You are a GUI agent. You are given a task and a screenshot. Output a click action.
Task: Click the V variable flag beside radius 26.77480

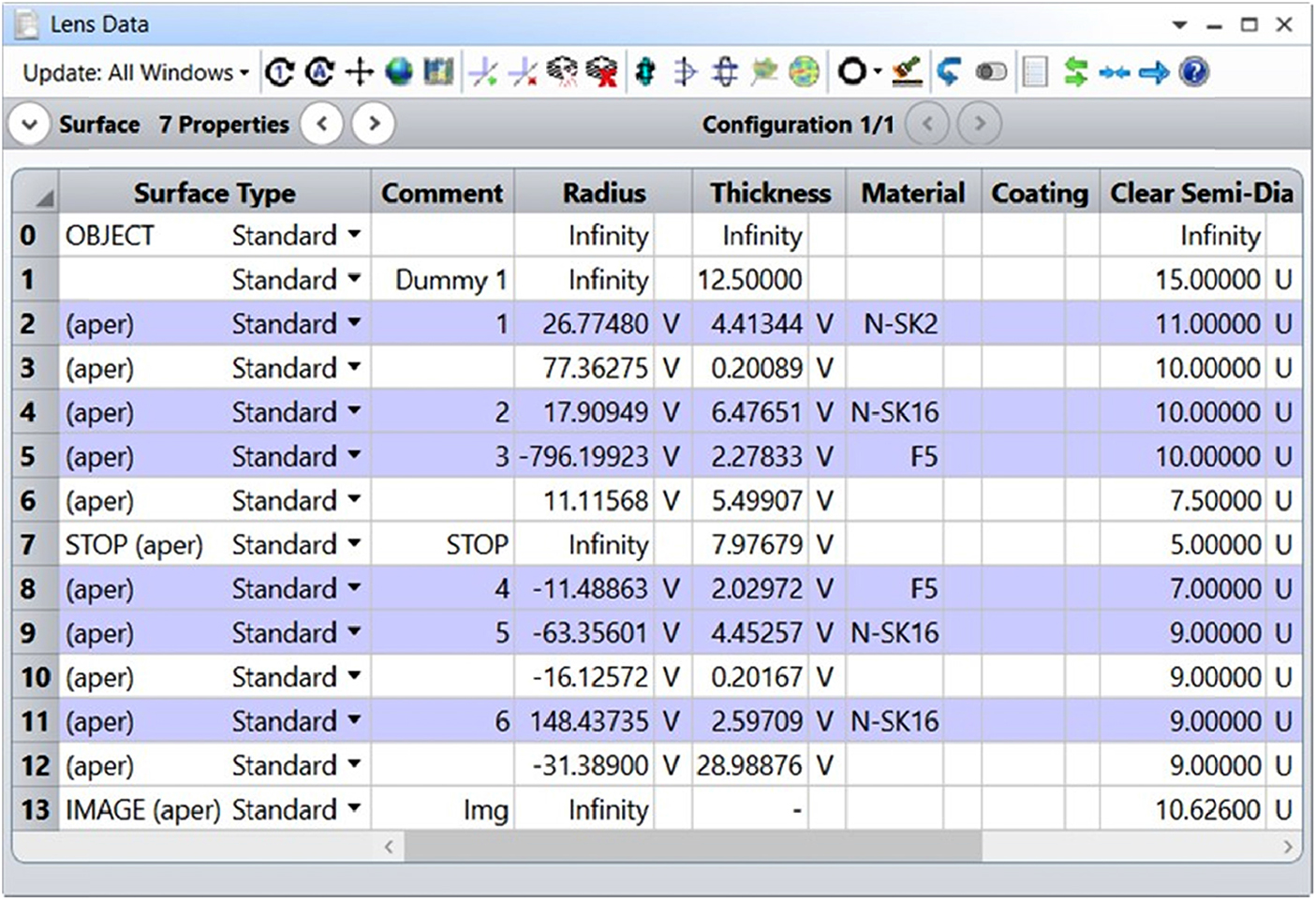[x=671, y=324]
